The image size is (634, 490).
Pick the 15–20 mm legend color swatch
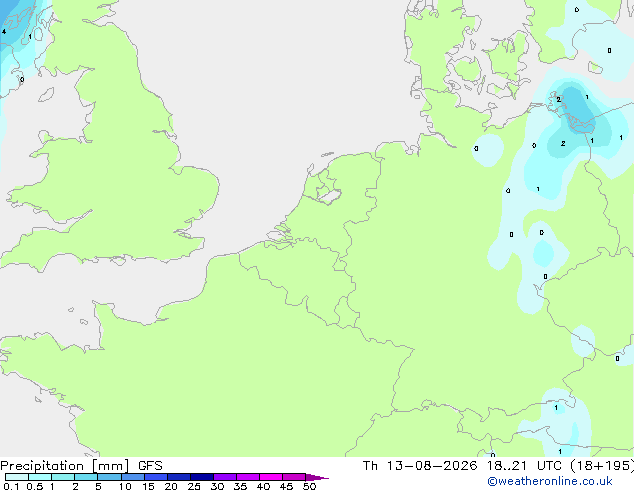coord(156,477)
